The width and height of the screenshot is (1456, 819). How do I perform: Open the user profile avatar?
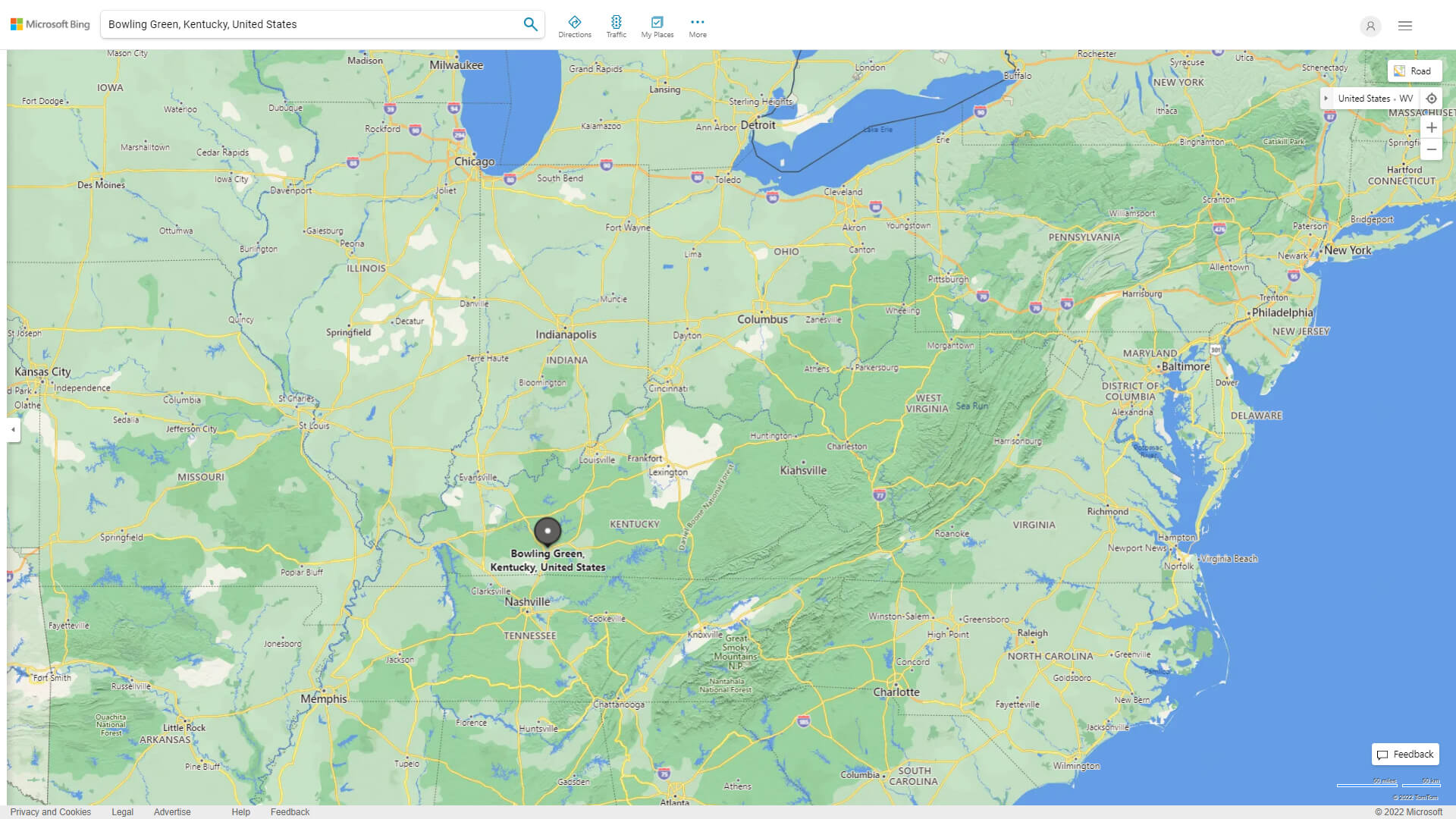[x=1370, y=26]
